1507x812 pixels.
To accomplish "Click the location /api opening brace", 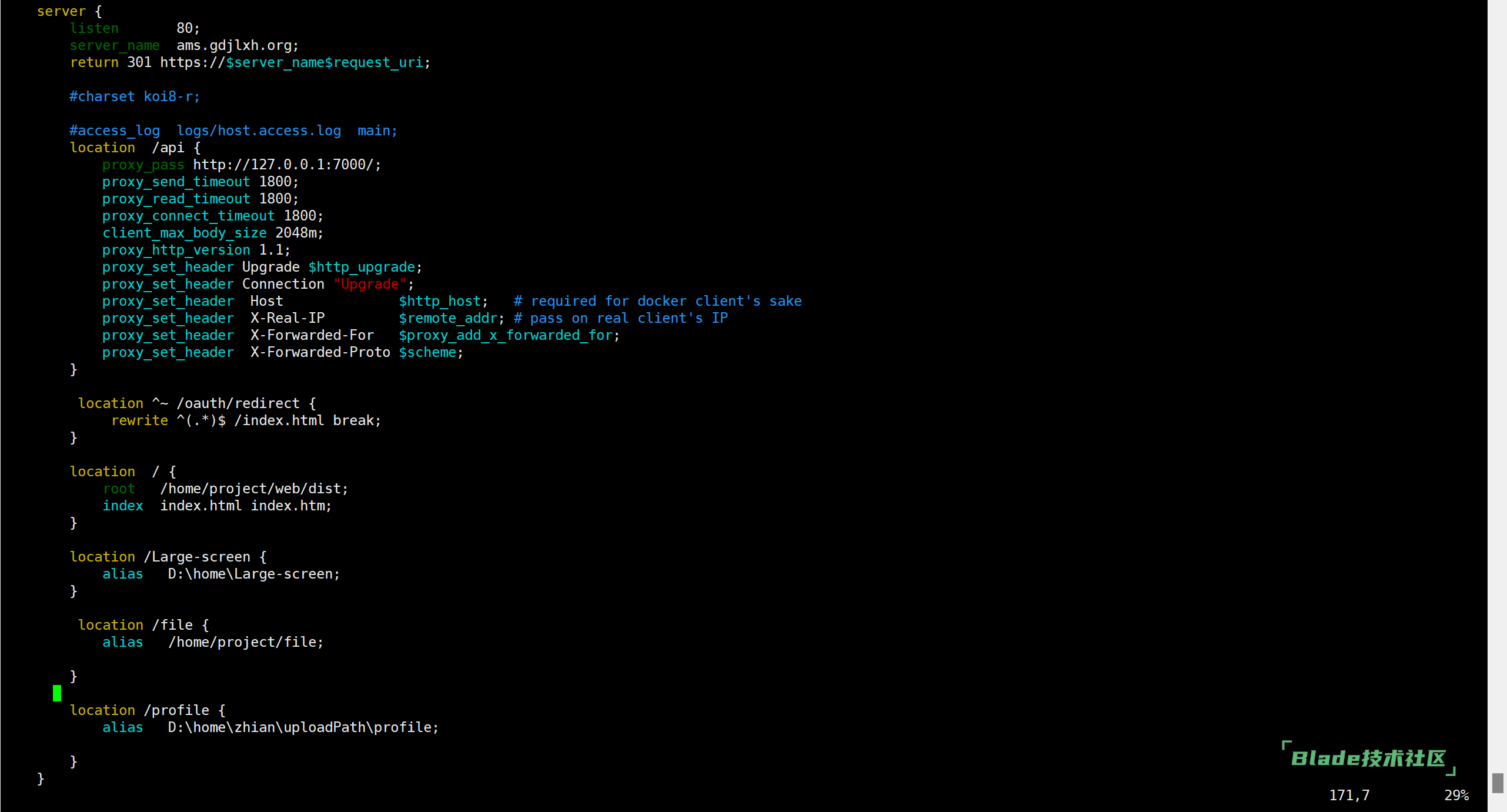I will 198,148.
